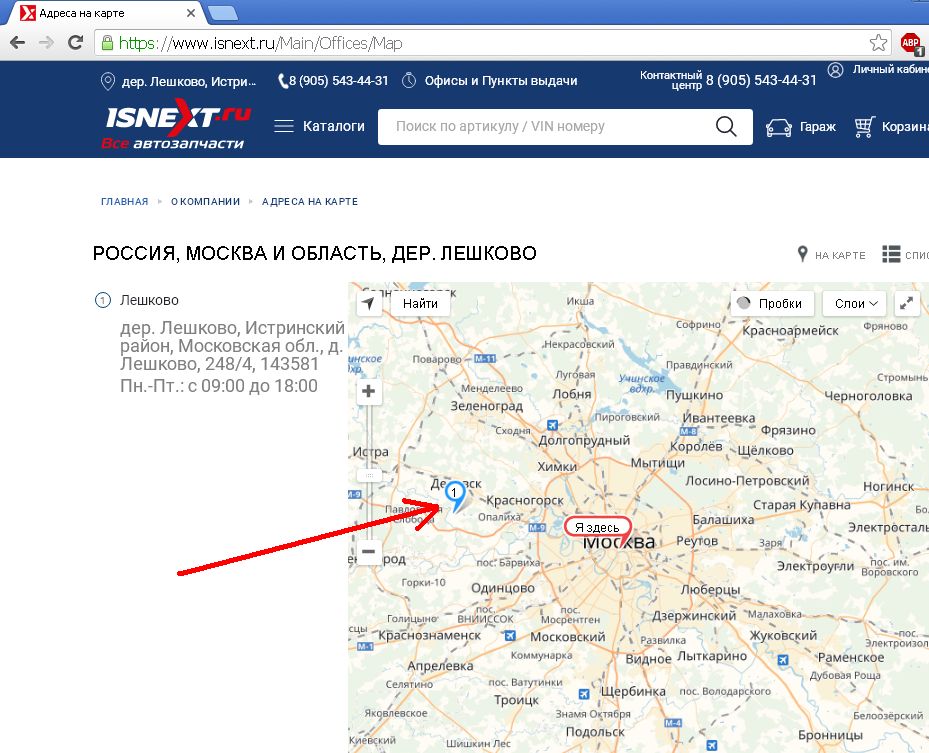Image resolution: width=929 pixels, height=753 pixels.
Task: Open the Каталоги hamburger menu
Action: coord(284,126)
